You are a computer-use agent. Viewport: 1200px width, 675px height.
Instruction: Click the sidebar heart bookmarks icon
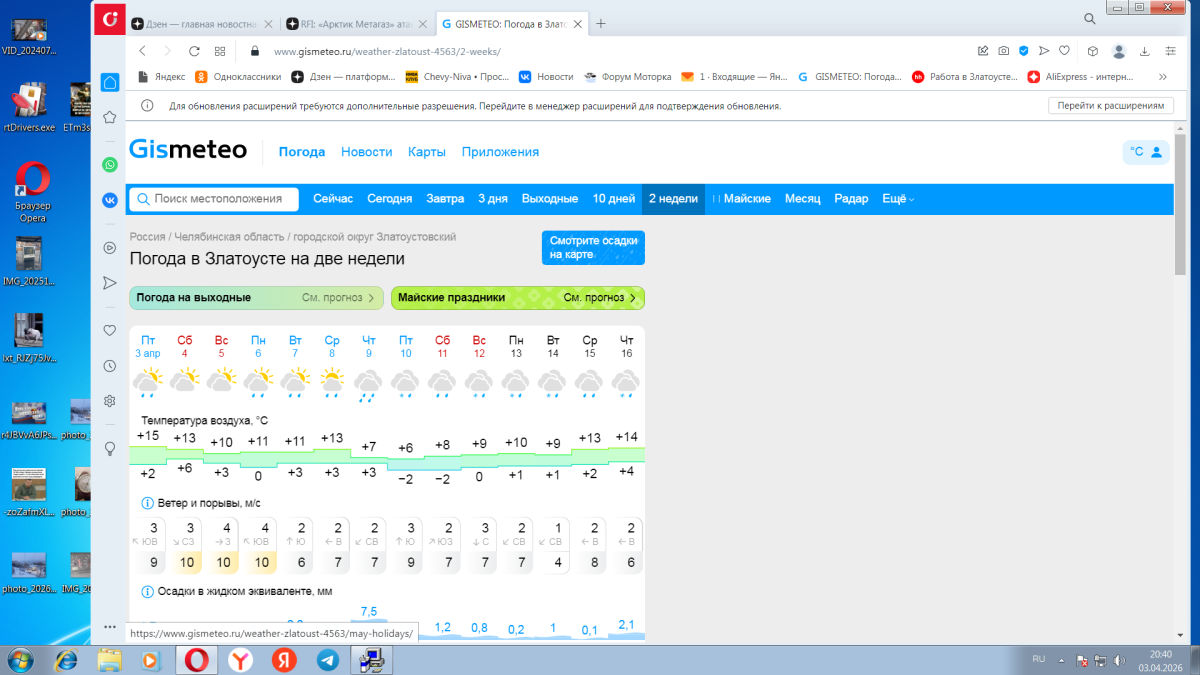110,330
